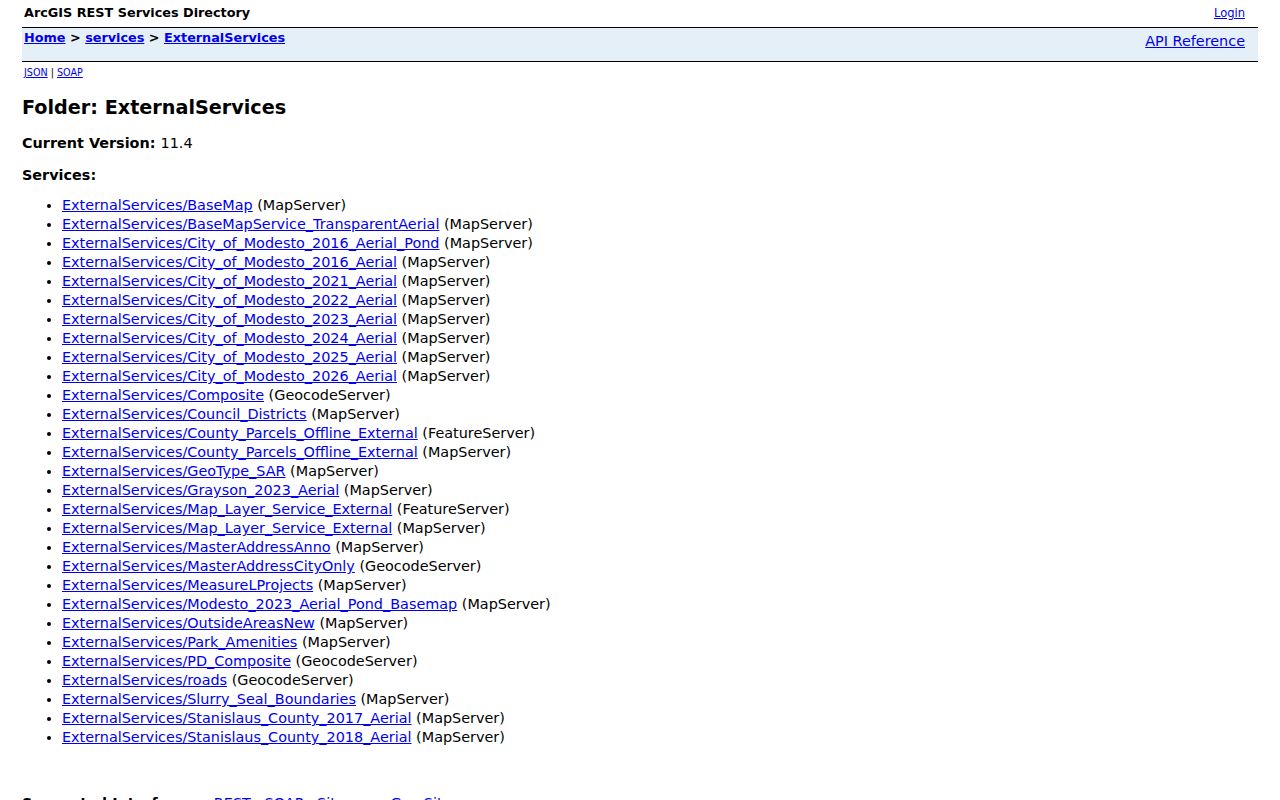The height and width of the screenshot is (800, 1280).
Task: View the JSON format link
Action: point(36,72)
